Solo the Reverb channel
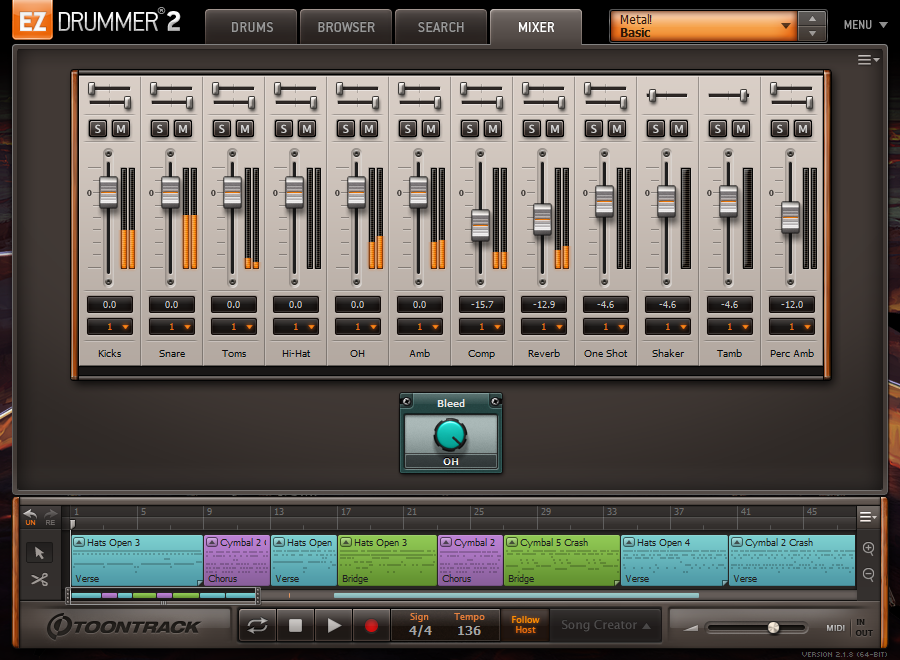 (x=532, y=129)
